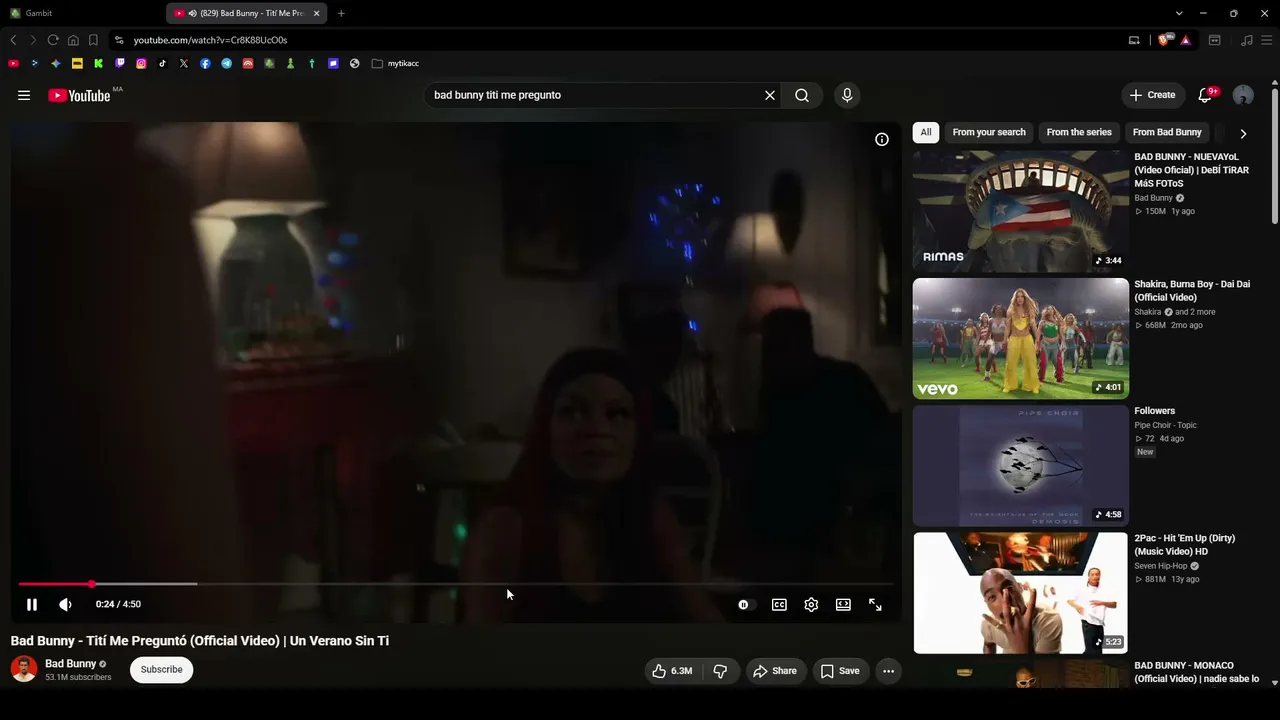Open the browser wallet icon
The height and width of the screenshot is (720, 1280).
1215,40
